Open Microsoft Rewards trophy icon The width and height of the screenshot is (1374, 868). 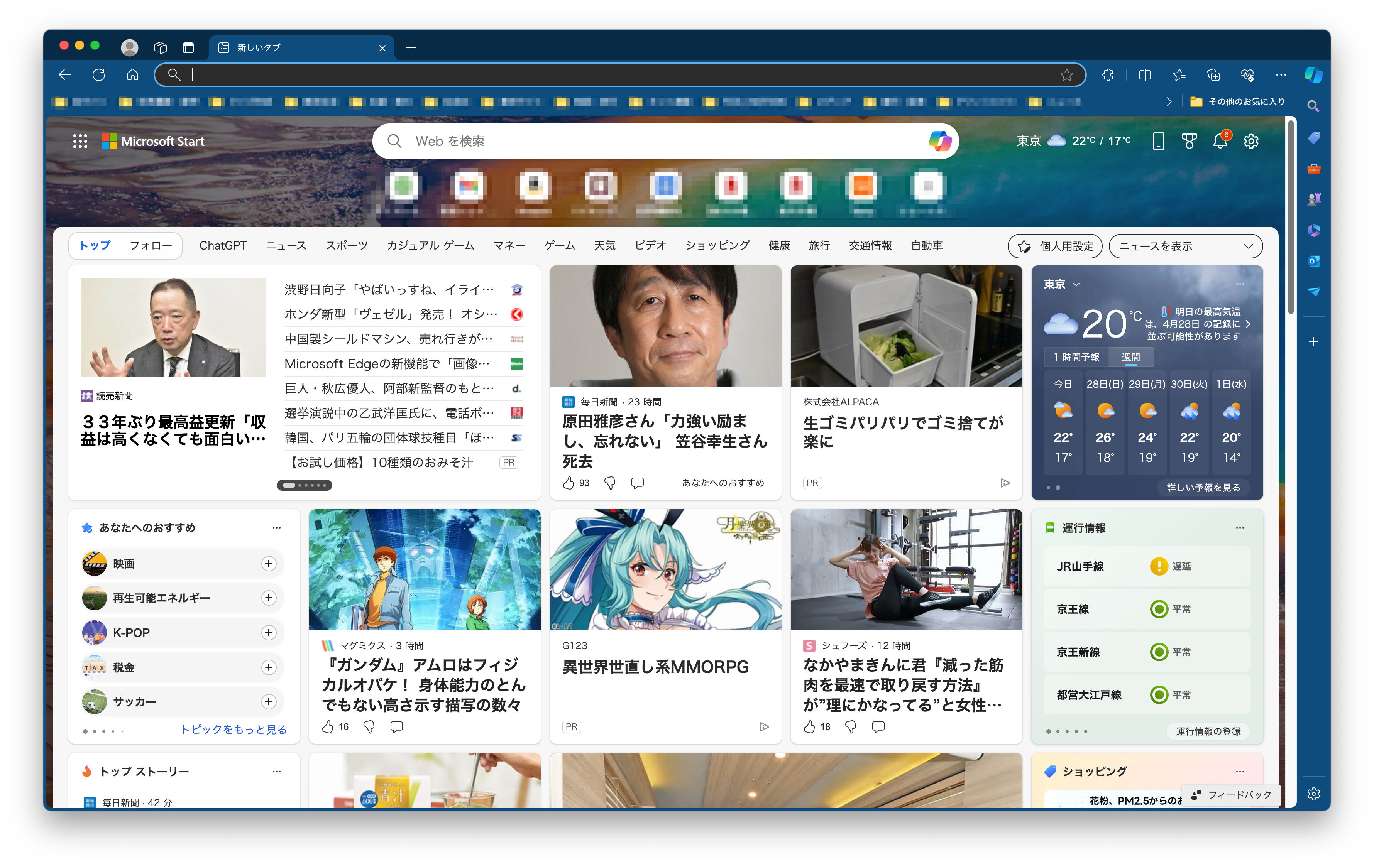[x=1189, y=141]
